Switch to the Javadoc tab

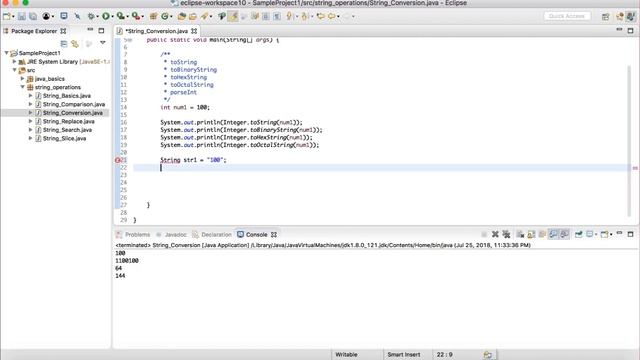171,235
